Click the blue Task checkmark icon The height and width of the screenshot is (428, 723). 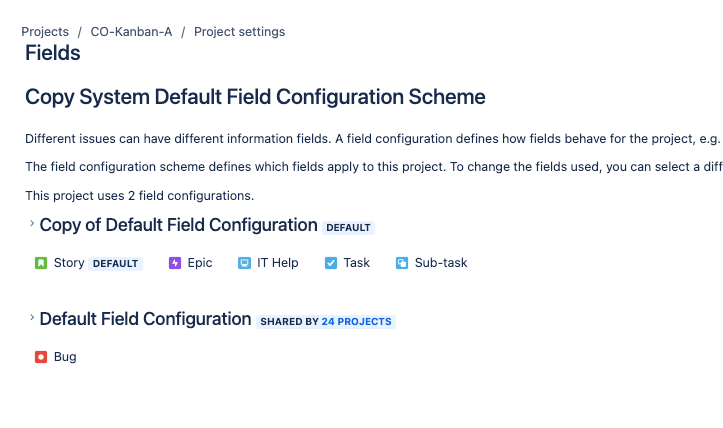(331, 263)
